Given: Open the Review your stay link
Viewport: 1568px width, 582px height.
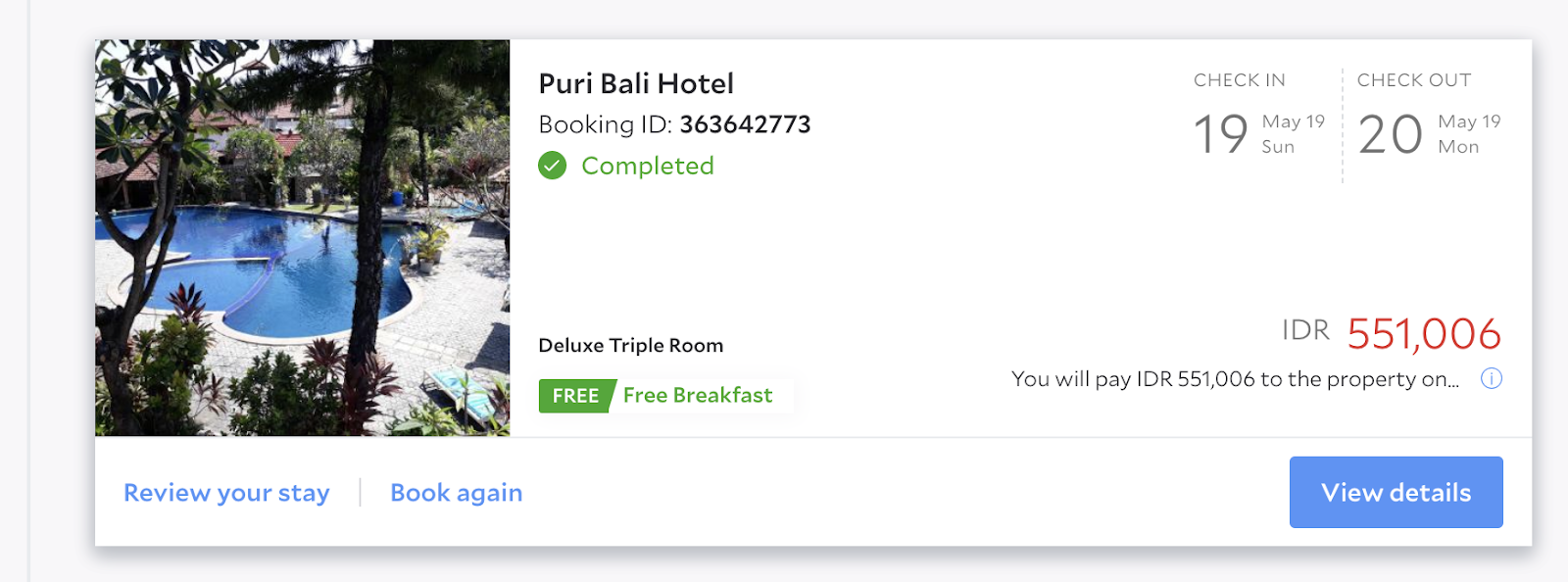Looking at the screenshot, I should (226, 493).
